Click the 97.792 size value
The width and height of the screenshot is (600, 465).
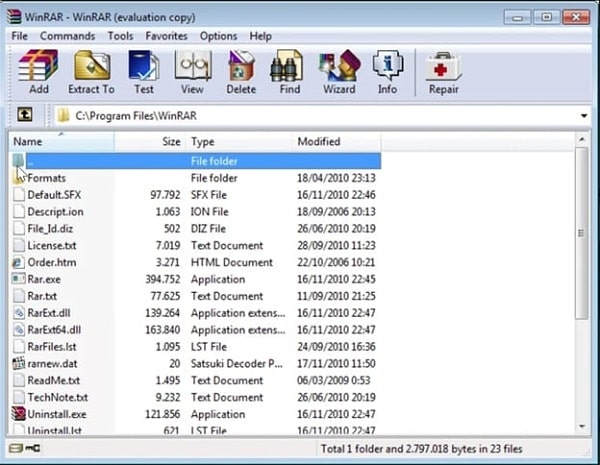tap(165, 195)
